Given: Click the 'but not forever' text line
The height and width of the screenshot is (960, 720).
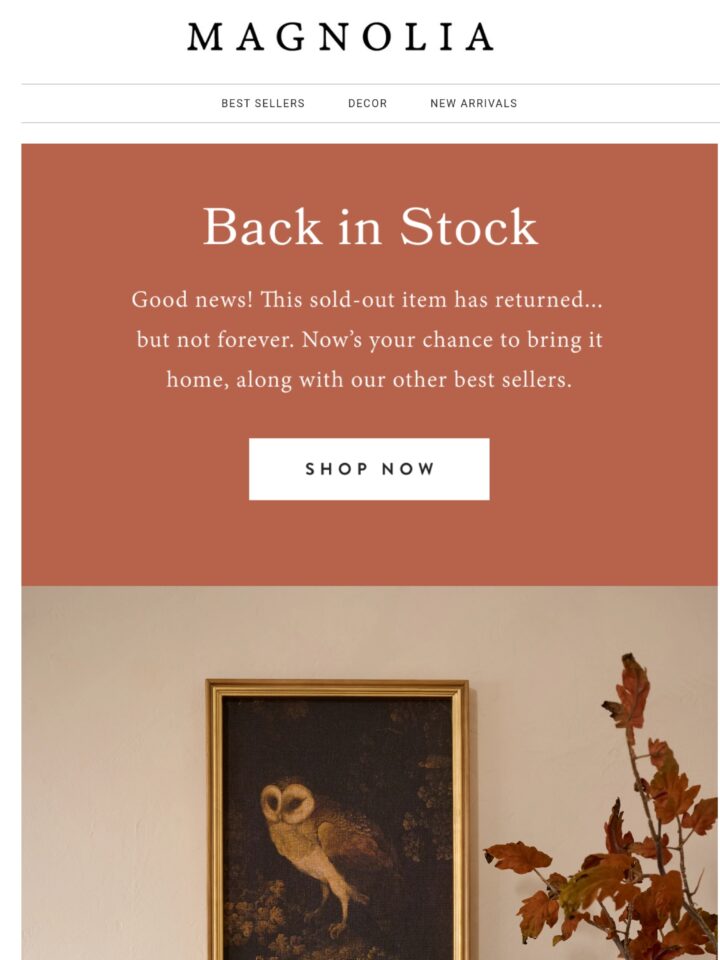Looking at the screenshot, I should pos(370,340).
